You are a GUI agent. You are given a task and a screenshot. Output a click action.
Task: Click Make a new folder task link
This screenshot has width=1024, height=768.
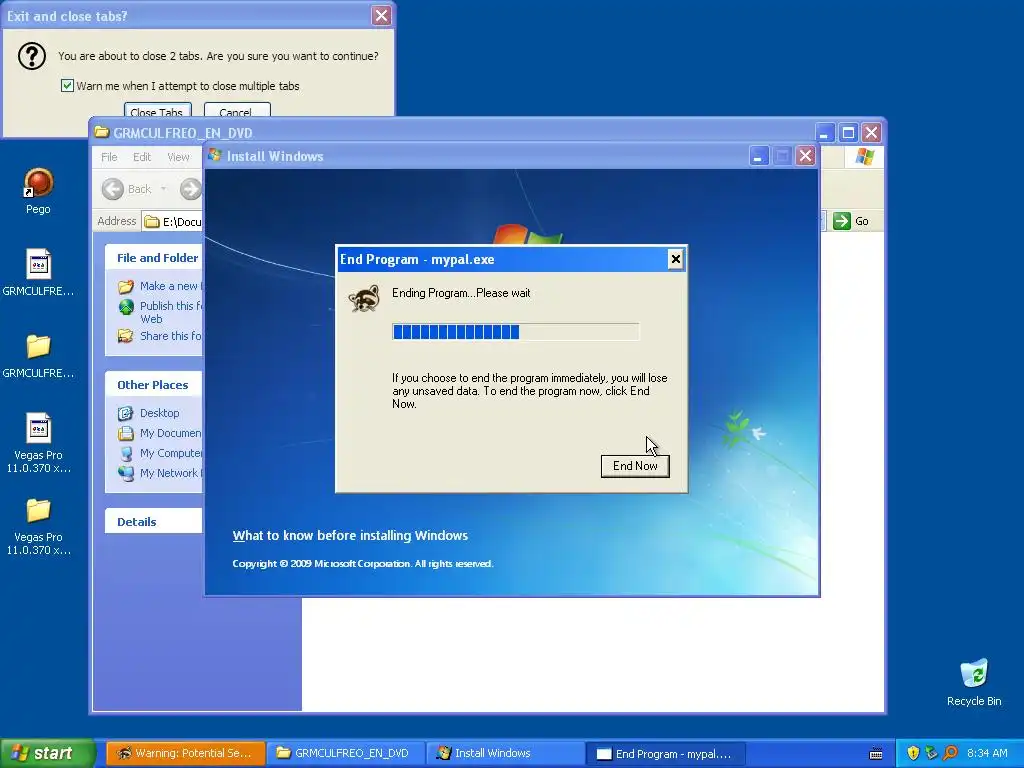pyautogui.click(x=161, y=286)
